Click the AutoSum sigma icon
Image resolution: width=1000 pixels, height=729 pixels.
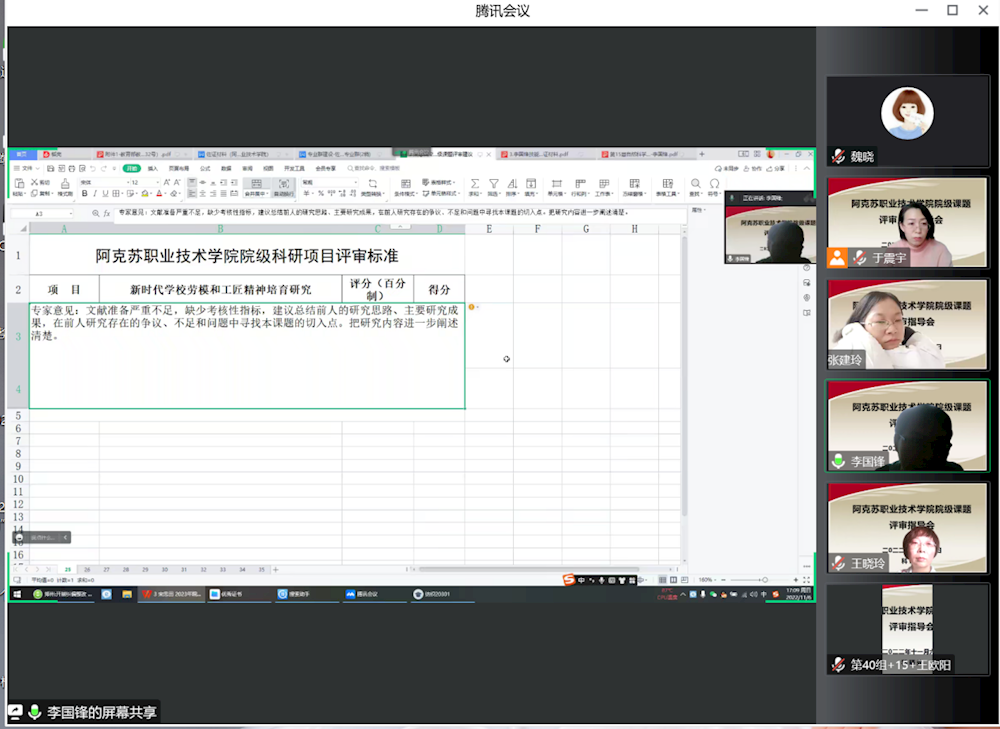(474, 184)
